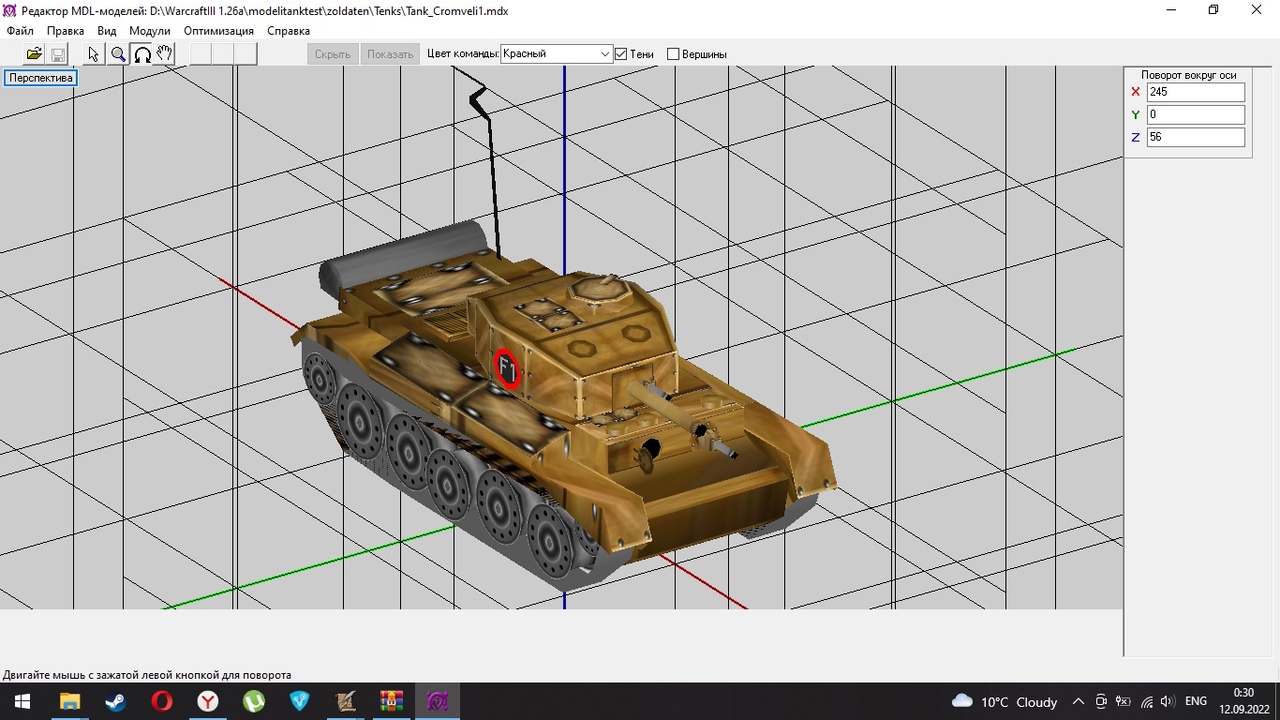Screen dimensions: 1280x720
Task: Open the Opera browser from taskbar
Action: 161,701
